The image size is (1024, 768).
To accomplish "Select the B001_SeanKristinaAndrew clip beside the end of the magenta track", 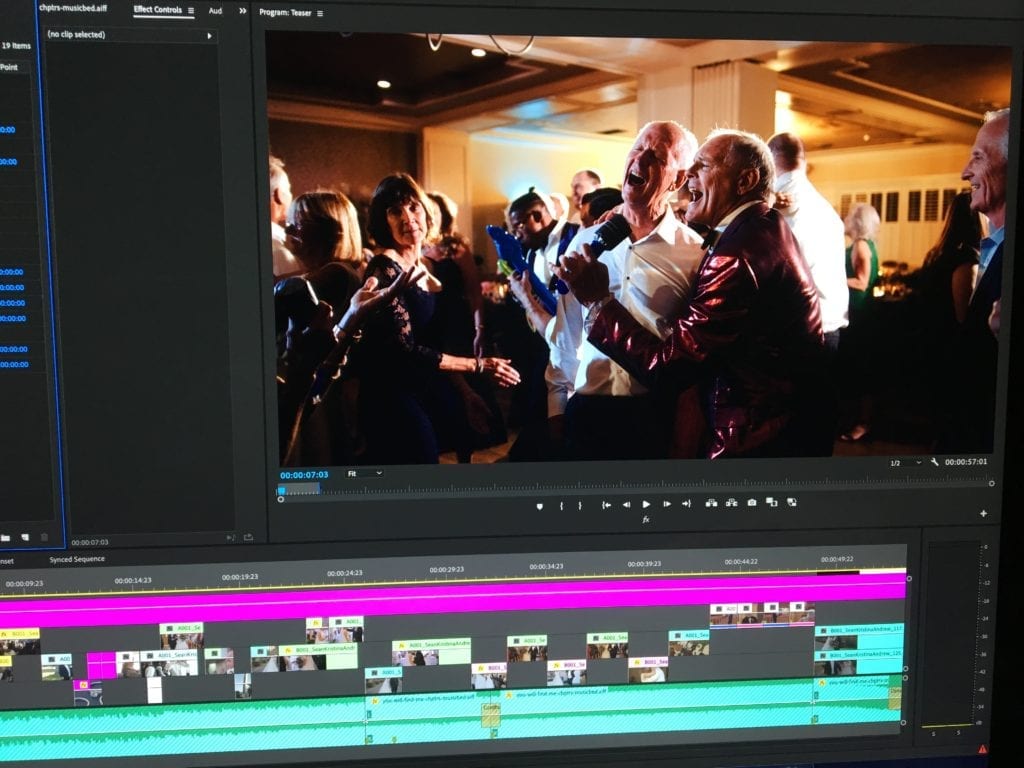I will click(x=859, y=637).
